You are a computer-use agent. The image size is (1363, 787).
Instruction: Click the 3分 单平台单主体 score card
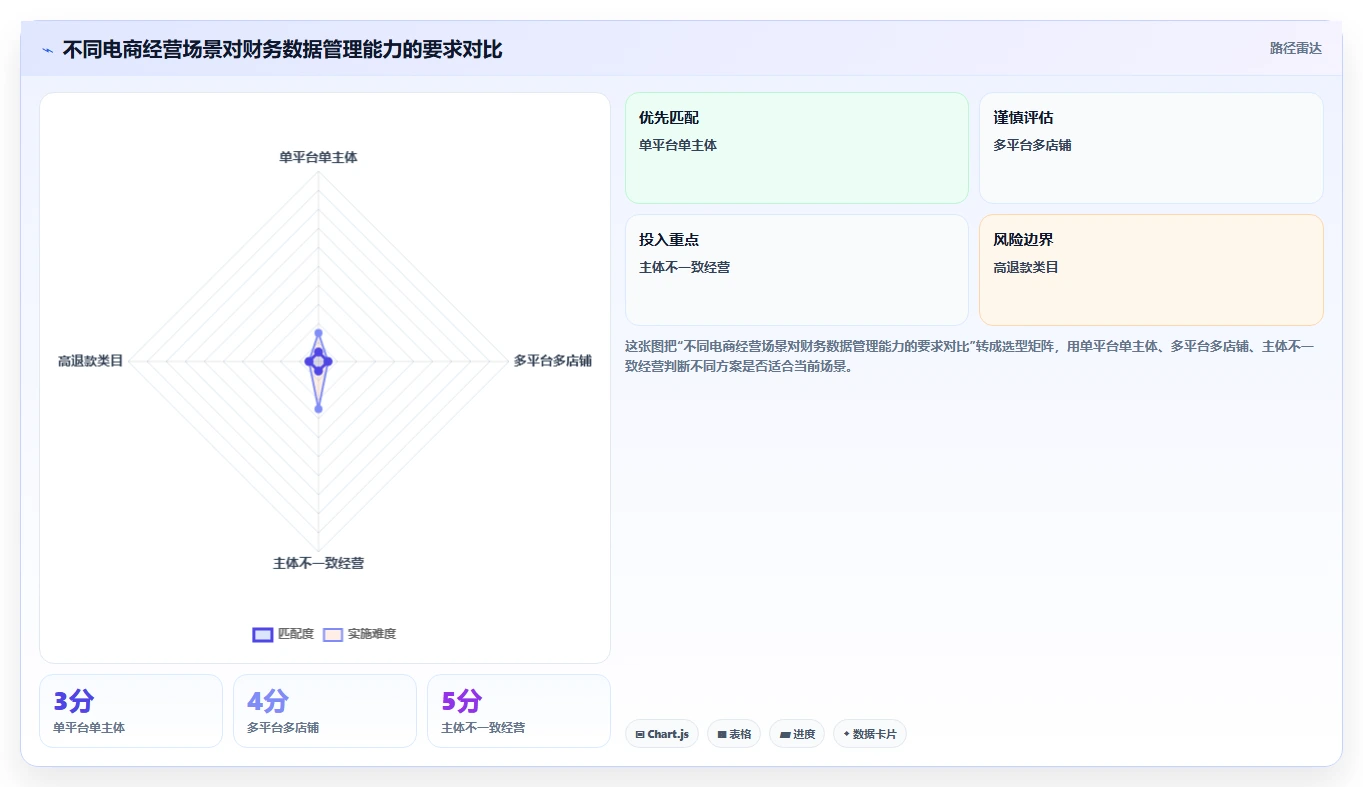(x=131, y=711)
